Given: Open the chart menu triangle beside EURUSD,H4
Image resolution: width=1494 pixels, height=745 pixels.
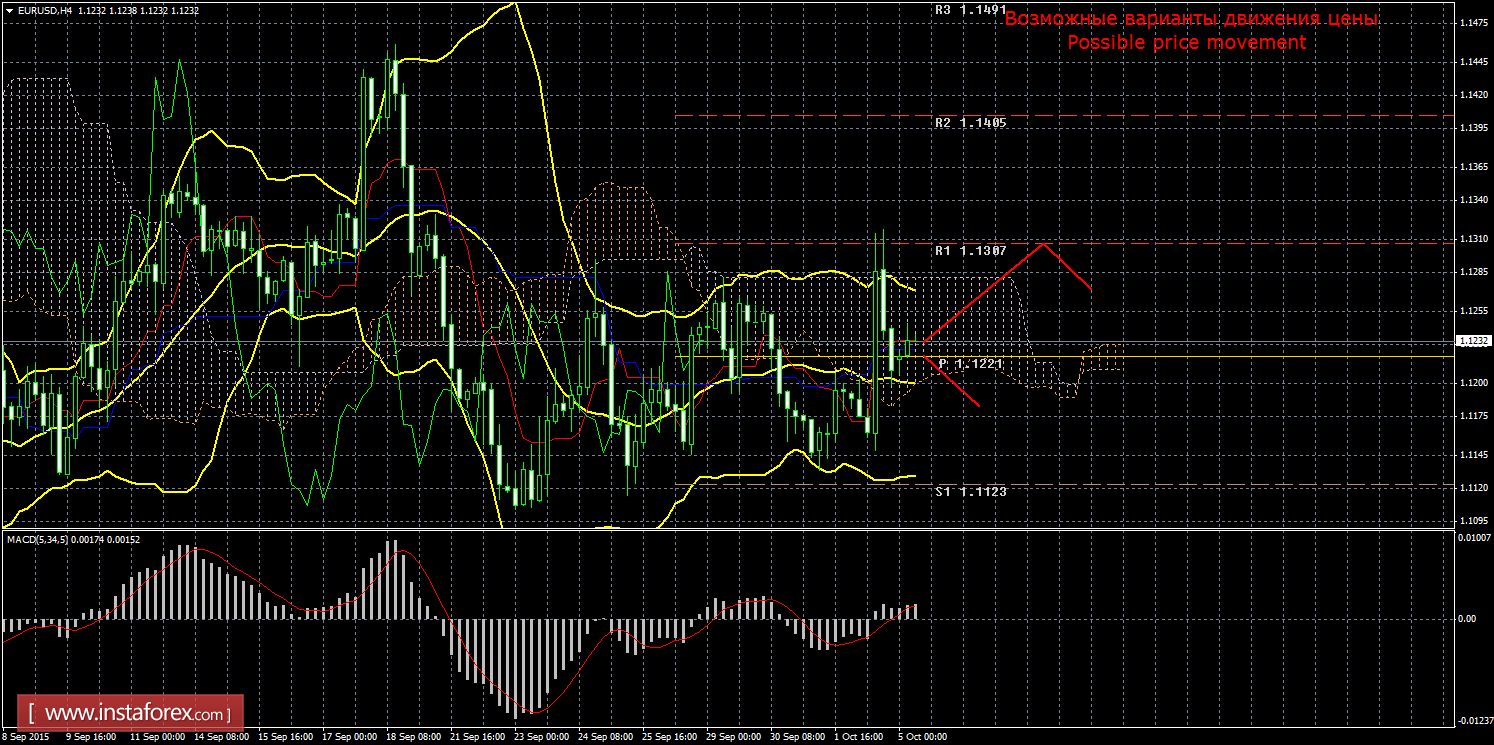Looking at the screenshot, I should pos(8,9).
